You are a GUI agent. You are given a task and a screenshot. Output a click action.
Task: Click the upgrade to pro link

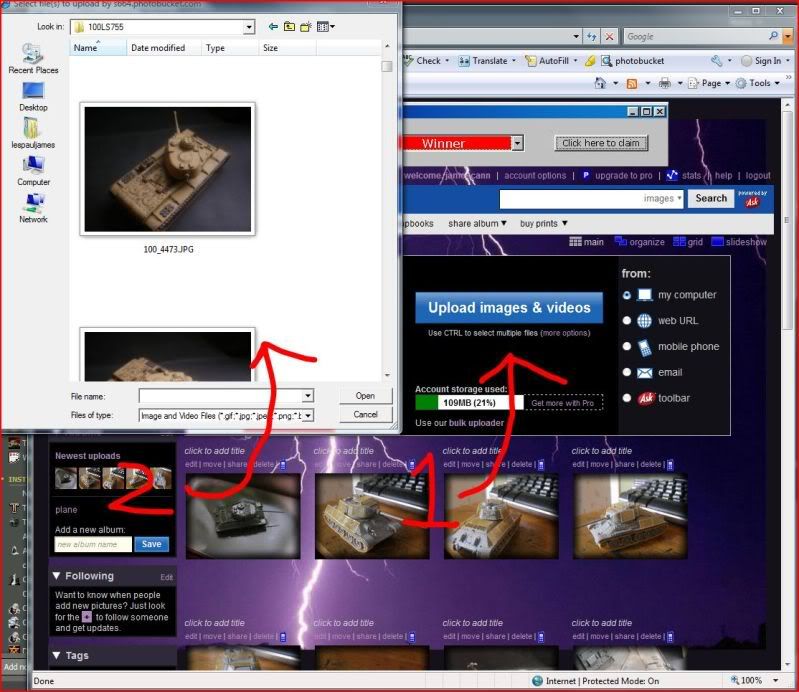(623, 175)
